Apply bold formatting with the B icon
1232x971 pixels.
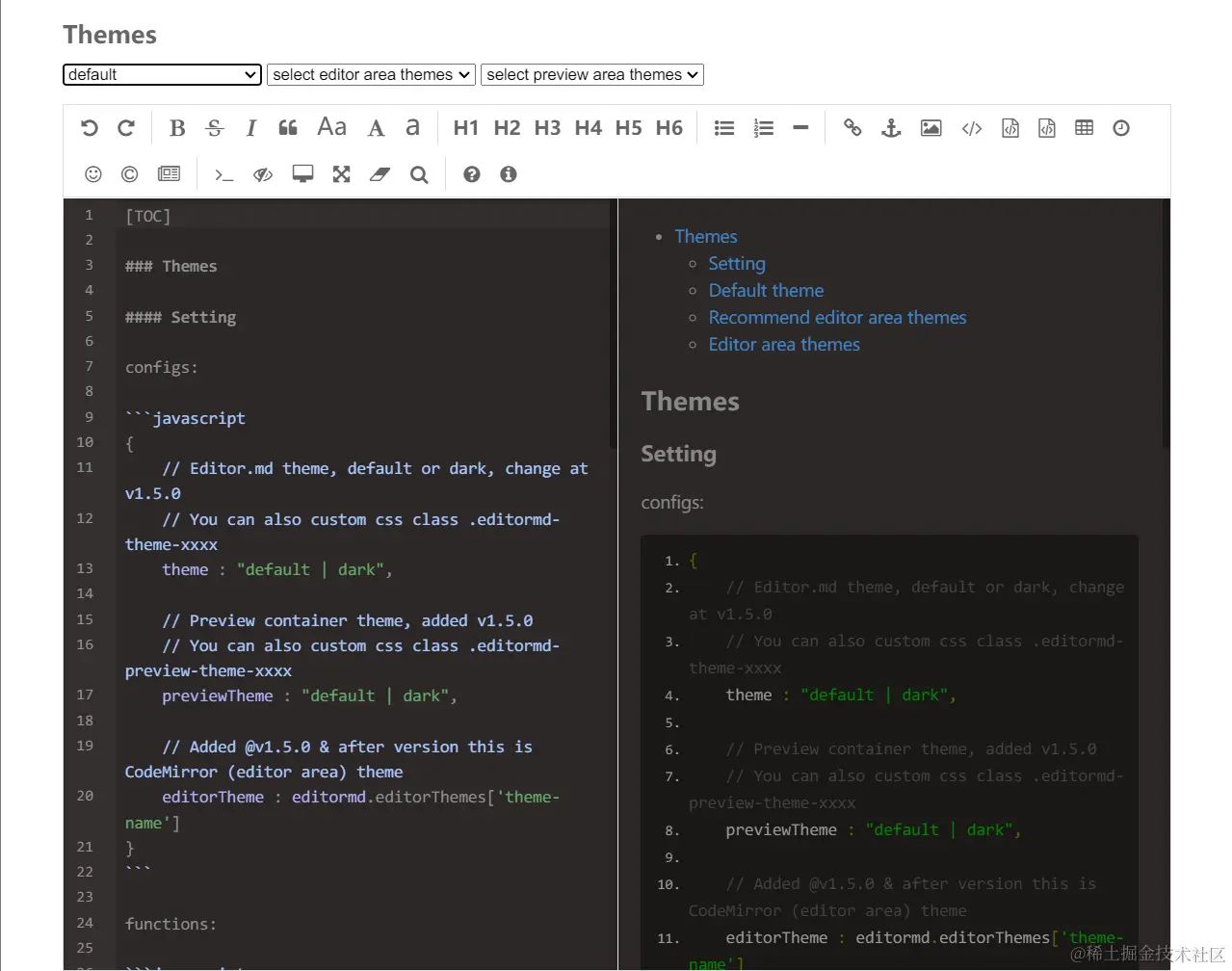click(177, 128)
